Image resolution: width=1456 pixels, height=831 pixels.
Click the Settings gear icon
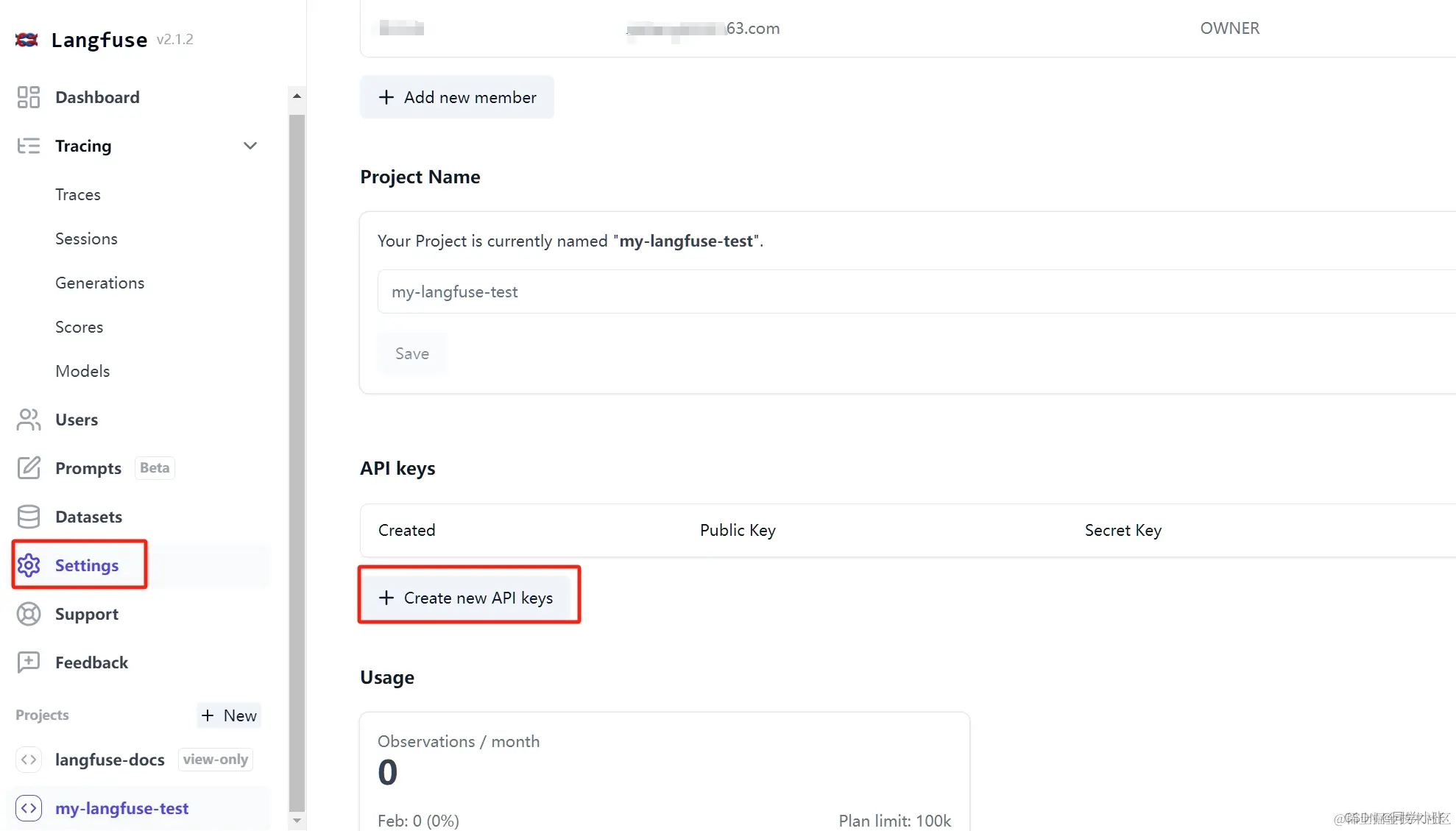(28, 565)
